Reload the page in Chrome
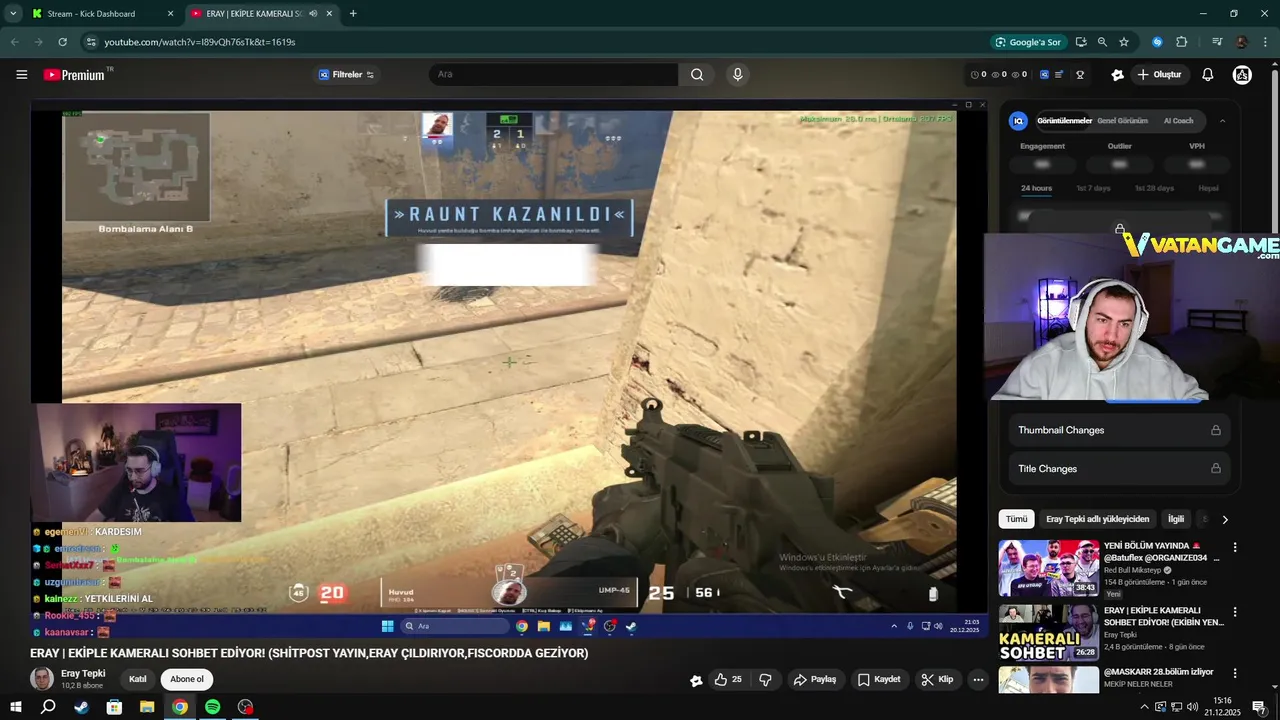The image size is (1280, 720). pyautogui.click(x=62, y=42)
